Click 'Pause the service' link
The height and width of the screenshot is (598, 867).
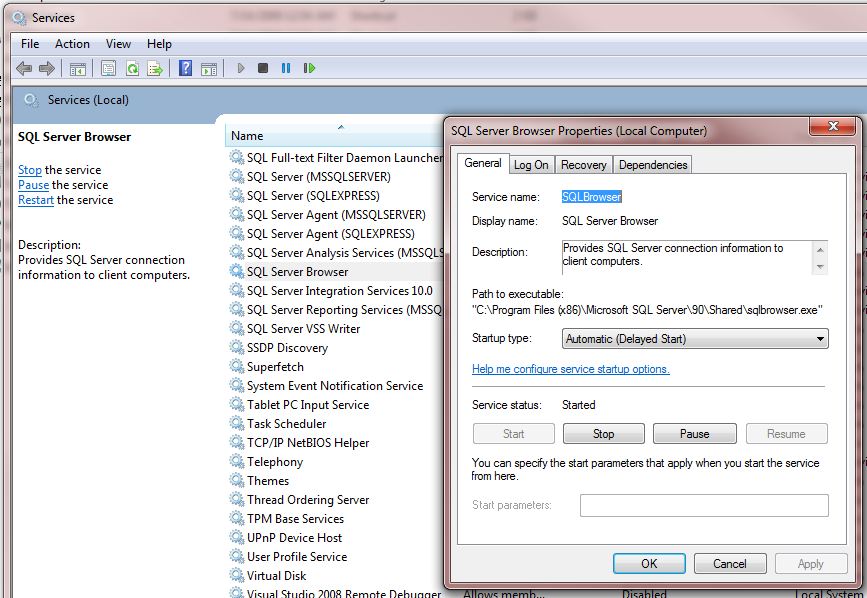point(33,185)
